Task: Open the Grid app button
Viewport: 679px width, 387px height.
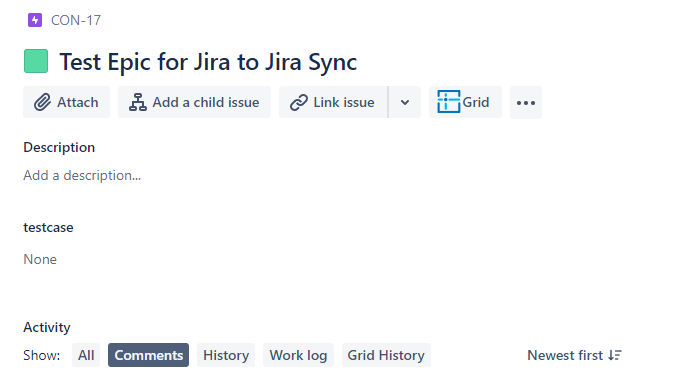Action: click(465, 102)
